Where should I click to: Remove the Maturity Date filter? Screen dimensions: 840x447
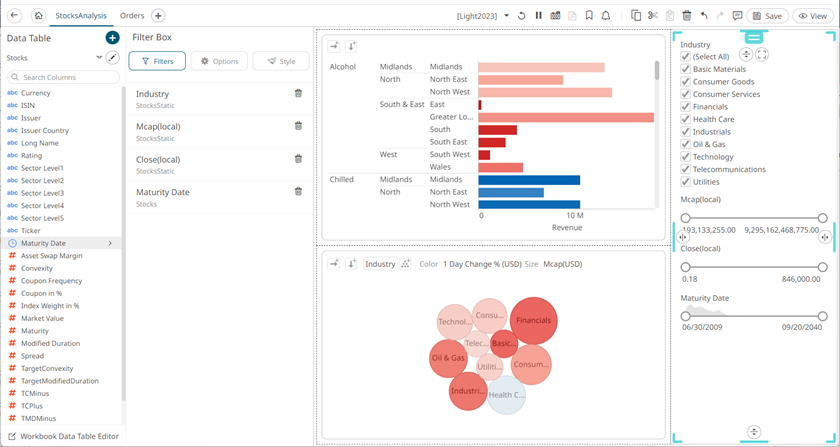click(298, 192)
